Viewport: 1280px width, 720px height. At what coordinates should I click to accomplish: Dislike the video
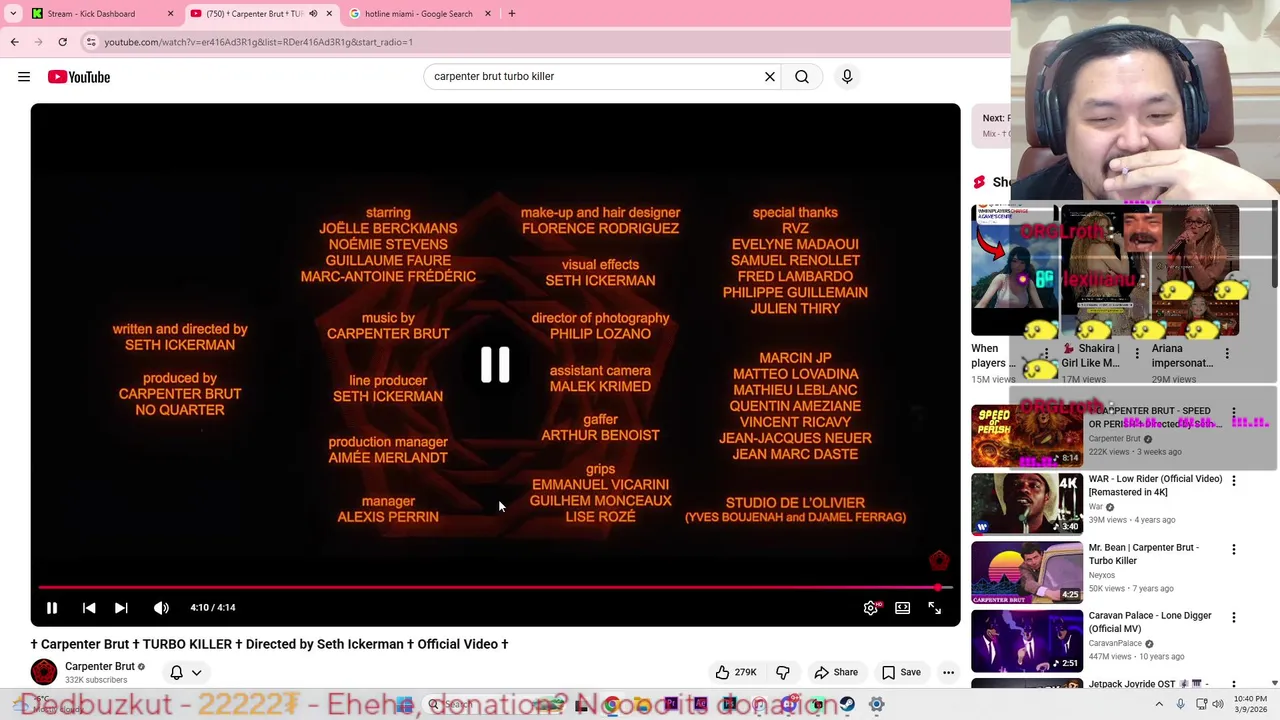point(783,673)
